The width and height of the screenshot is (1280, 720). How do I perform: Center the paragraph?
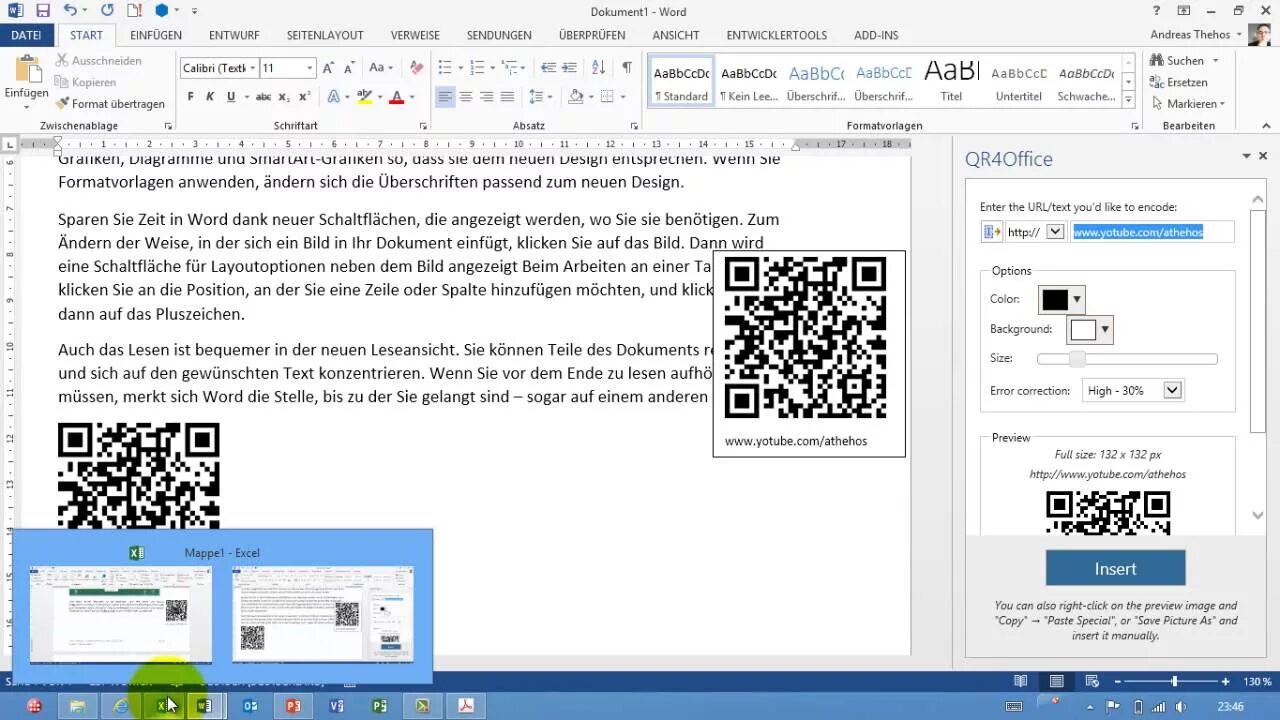coord(466,97)
